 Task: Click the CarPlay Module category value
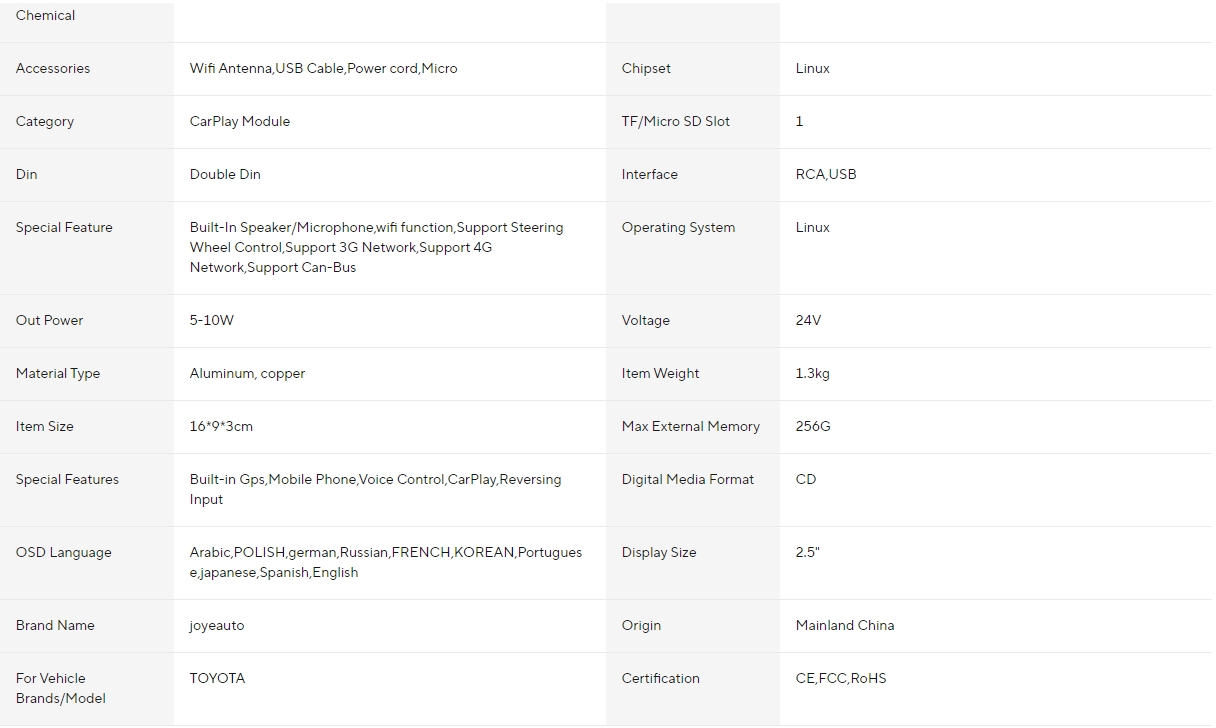[240, 122]
